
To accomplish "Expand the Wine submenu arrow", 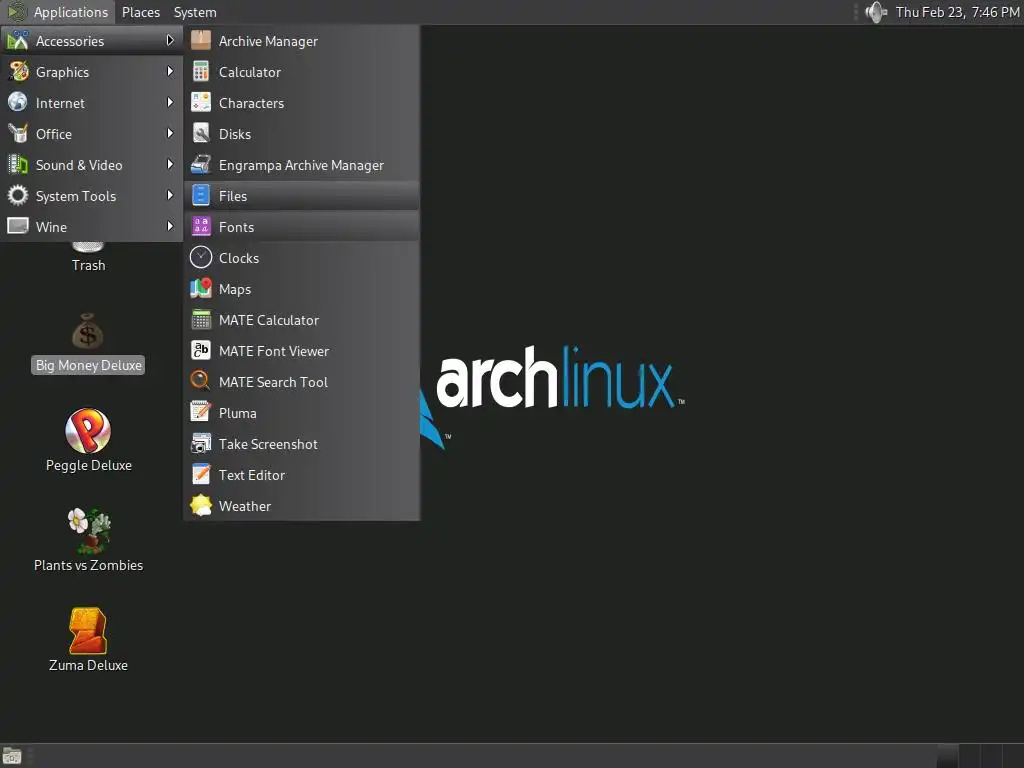I will coord(170,227).
